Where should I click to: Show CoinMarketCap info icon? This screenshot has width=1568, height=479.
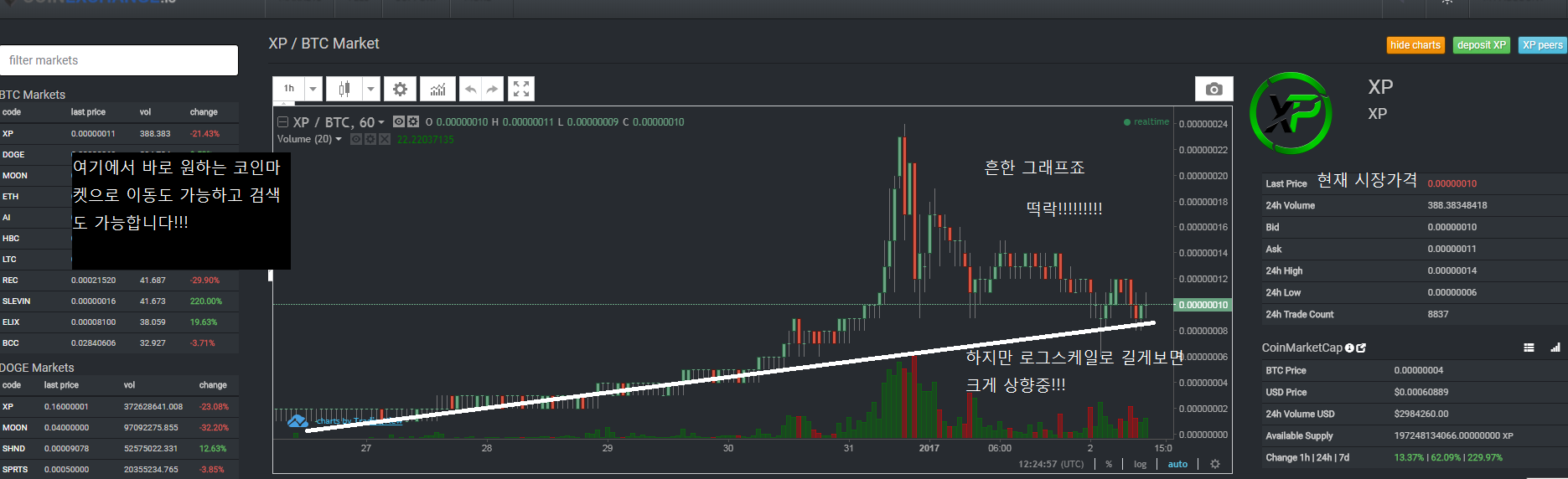[x=1349, y=348]
